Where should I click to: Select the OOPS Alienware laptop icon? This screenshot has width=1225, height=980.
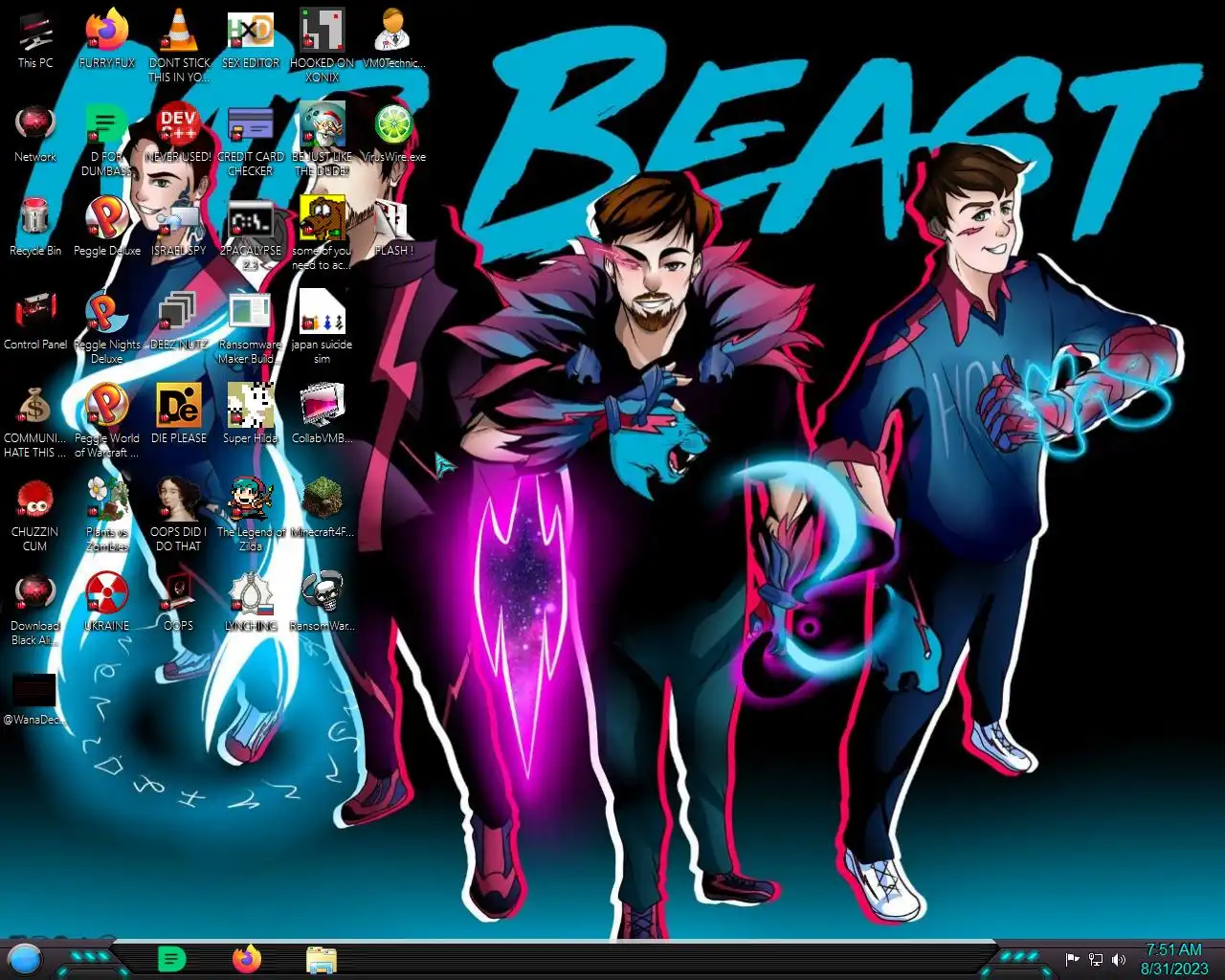(179, 603)
